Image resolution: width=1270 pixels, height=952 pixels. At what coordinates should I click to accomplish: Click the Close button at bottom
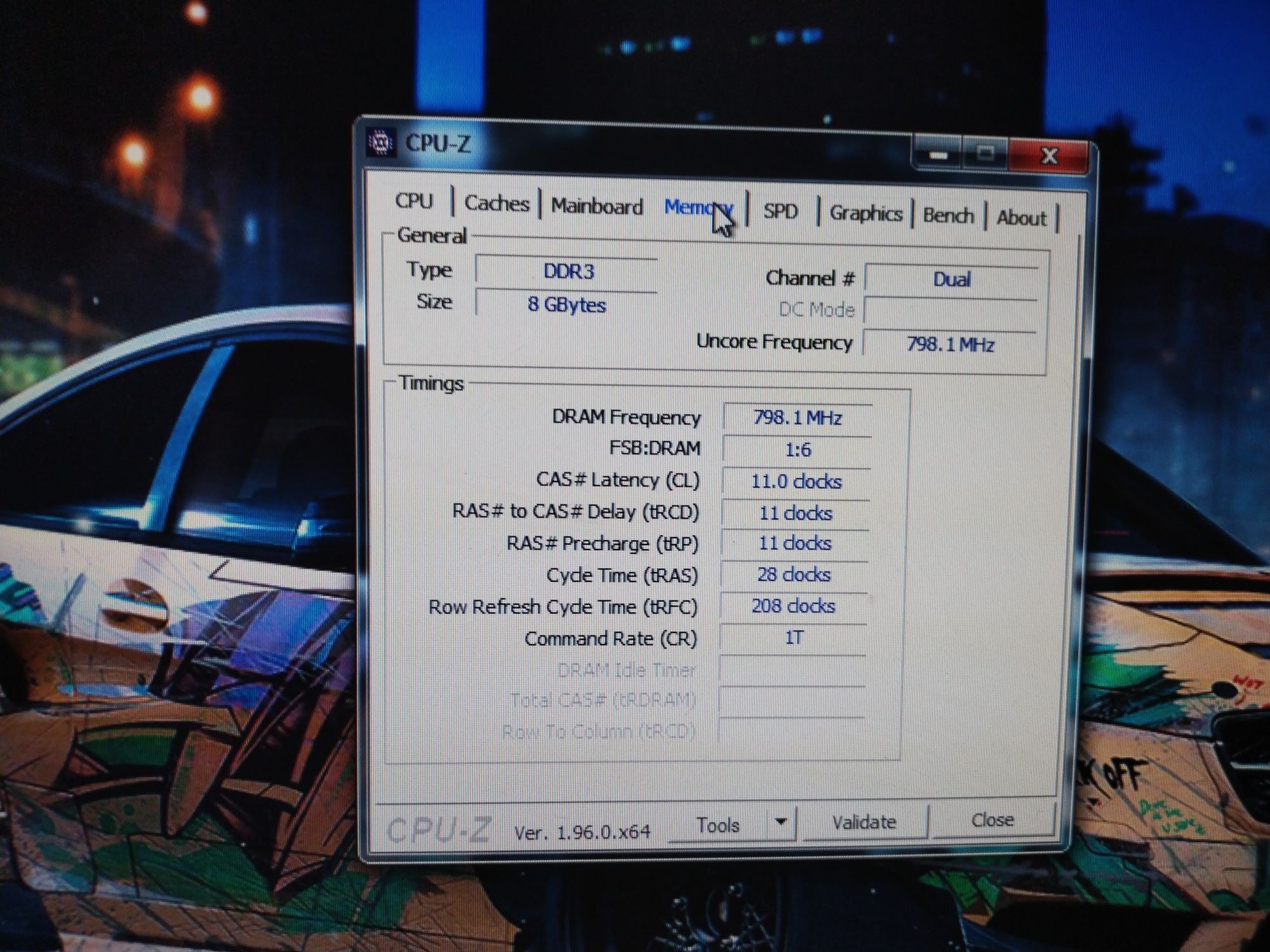pos(993,820)
